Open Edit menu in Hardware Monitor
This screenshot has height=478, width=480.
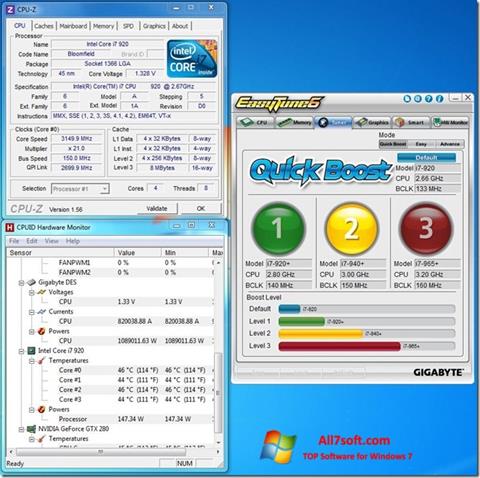click(x=32, y=241)
